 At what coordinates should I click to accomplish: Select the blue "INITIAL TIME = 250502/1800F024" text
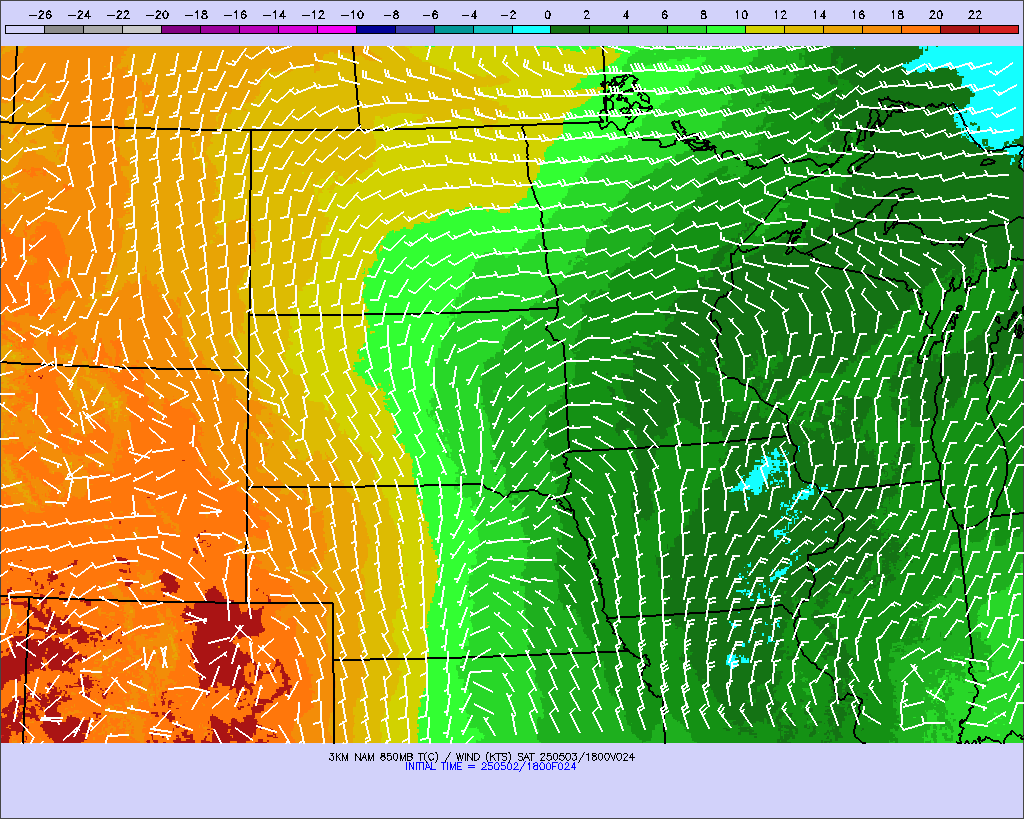[490, 767]
